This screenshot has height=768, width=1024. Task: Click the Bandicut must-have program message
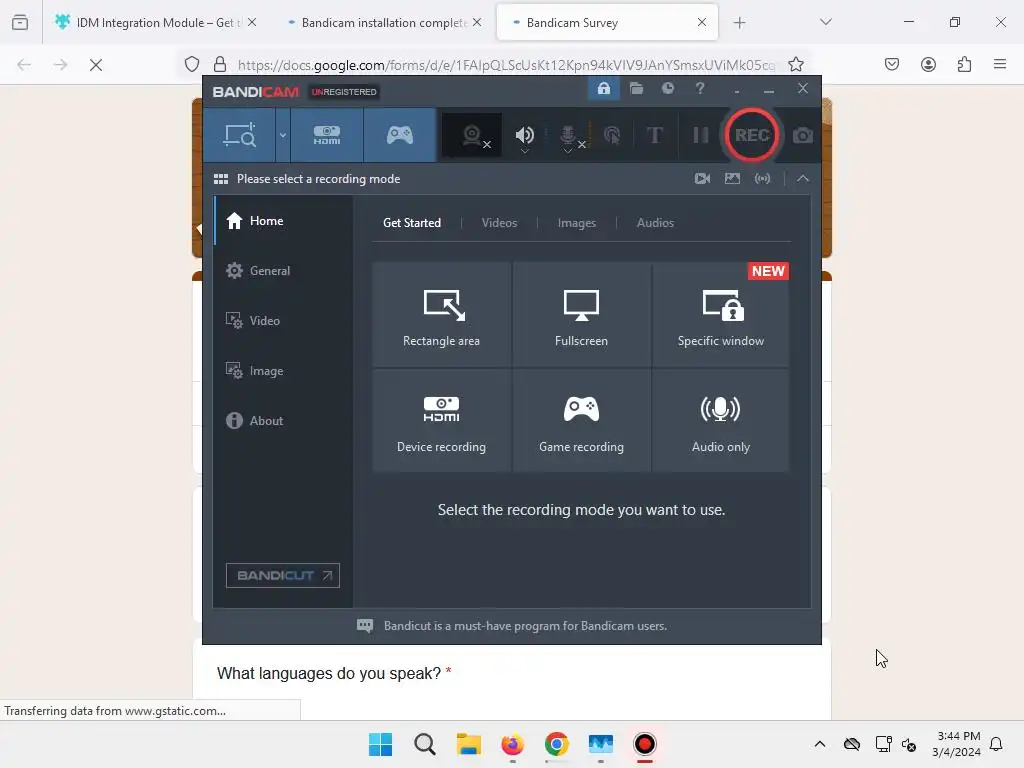525,626
